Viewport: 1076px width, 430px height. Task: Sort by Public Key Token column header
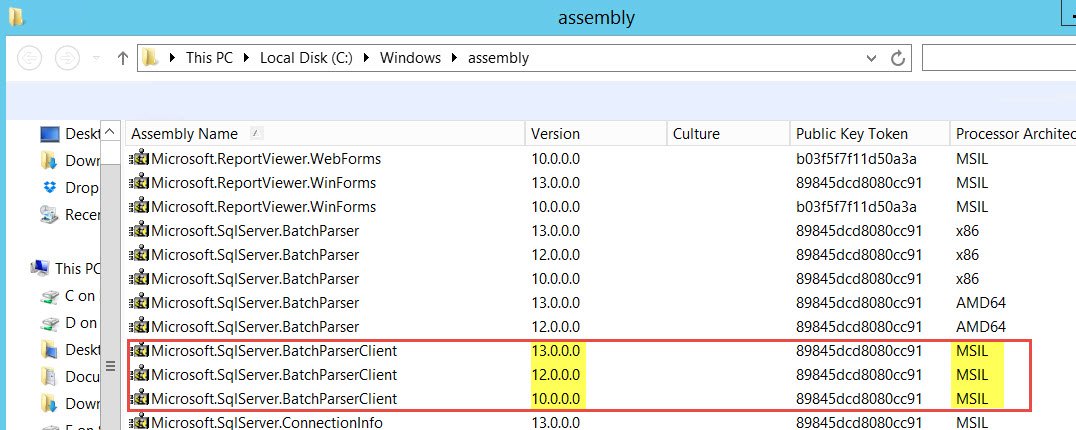tap(869, 134)
